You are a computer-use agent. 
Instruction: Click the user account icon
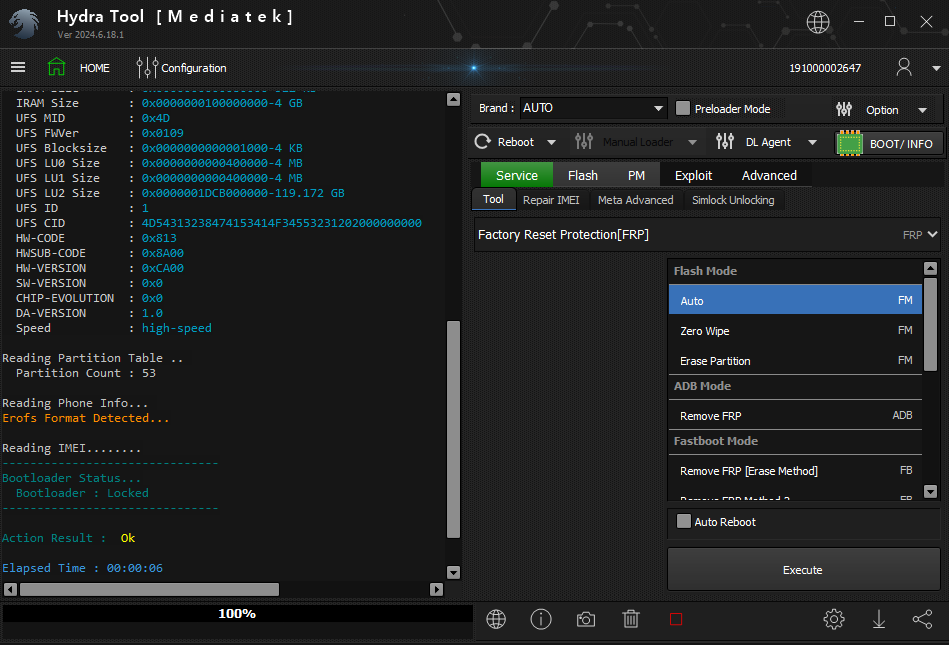point(904,68)
